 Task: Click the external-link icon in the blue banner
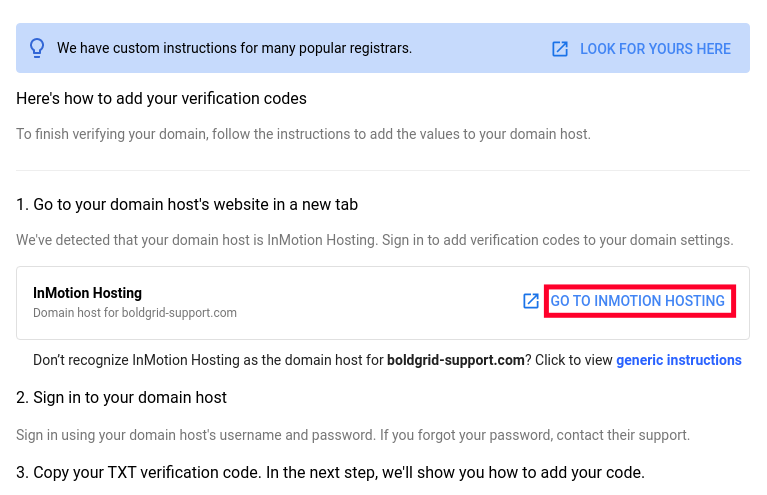point(560,49)
